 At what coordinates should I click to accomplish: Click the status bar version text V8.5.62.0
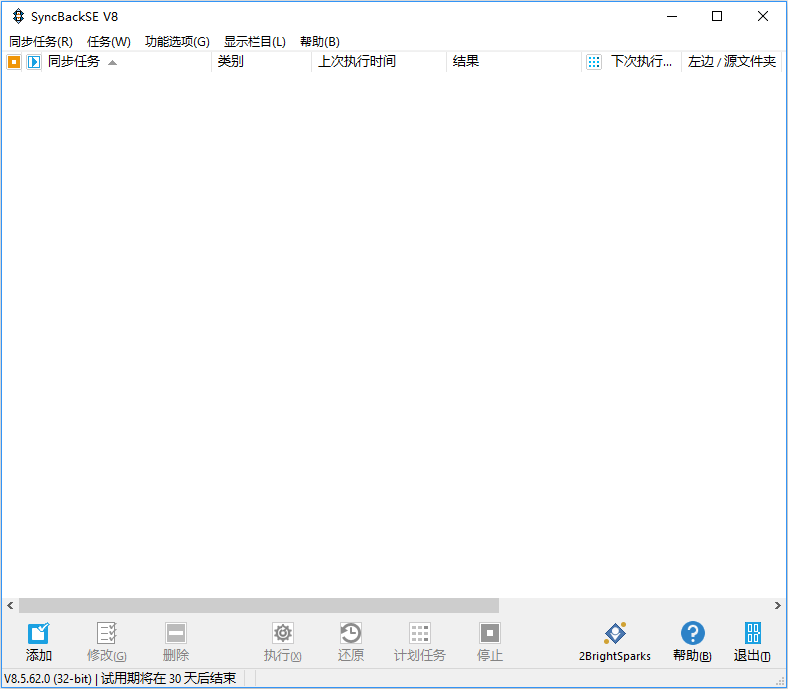(x=48, y=678)
